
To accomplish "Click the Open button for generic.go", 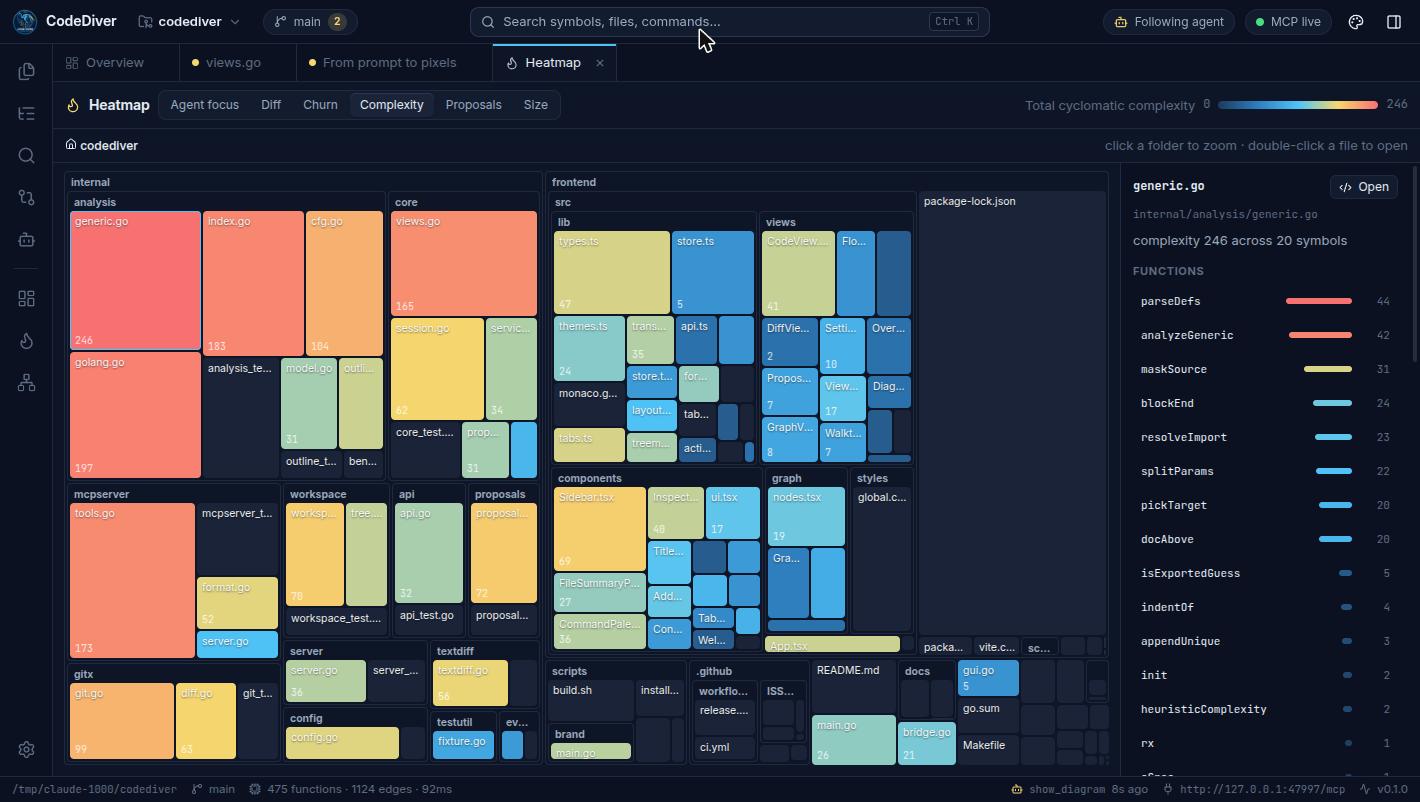I will pos(1364,187).
